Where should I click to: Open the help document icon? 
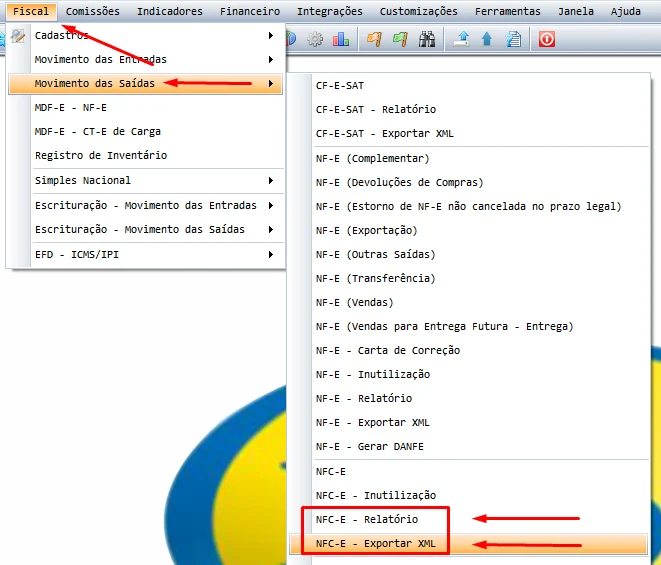513,40
